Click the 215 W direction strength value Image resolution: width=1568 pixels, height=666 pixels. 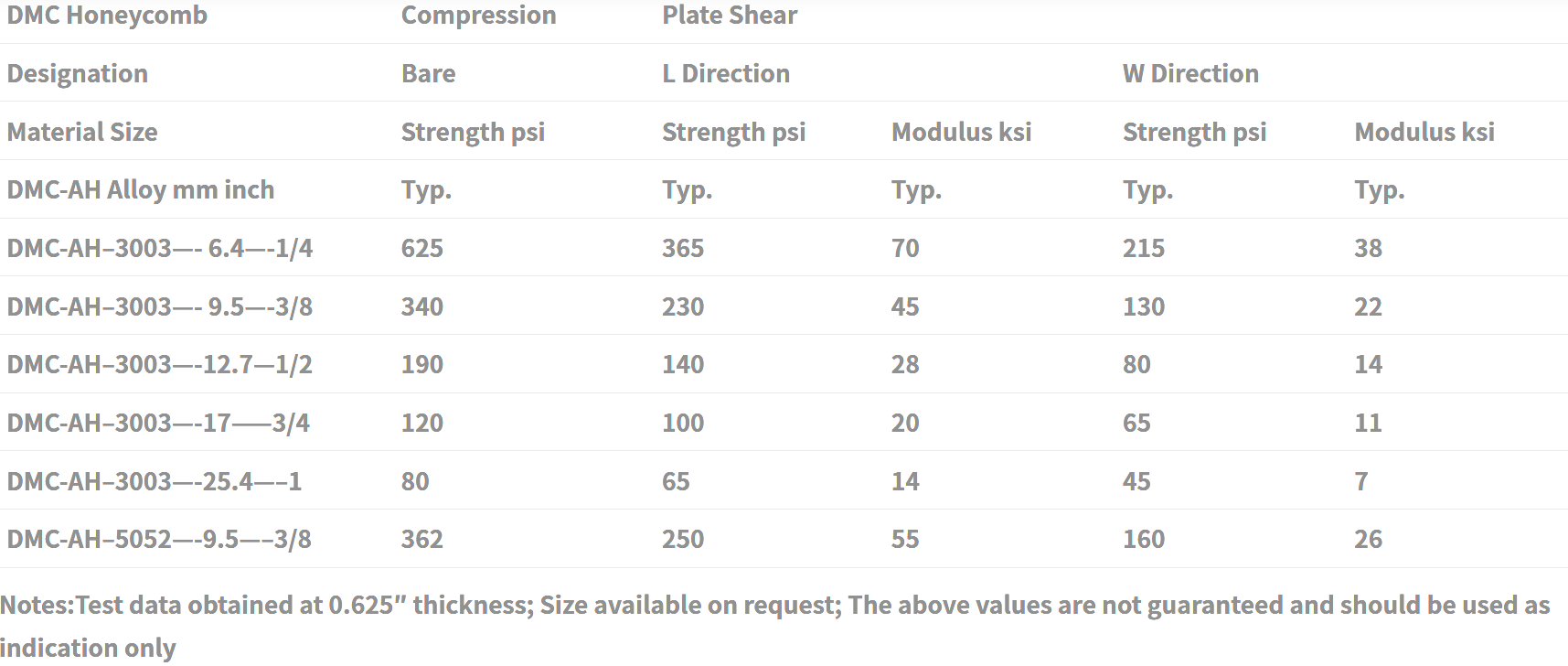click(x=1144, y=248)
